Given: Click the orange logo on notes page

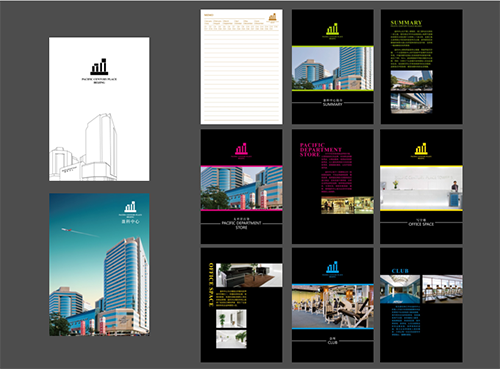Looking at the screenshot, I should (273, 17).
